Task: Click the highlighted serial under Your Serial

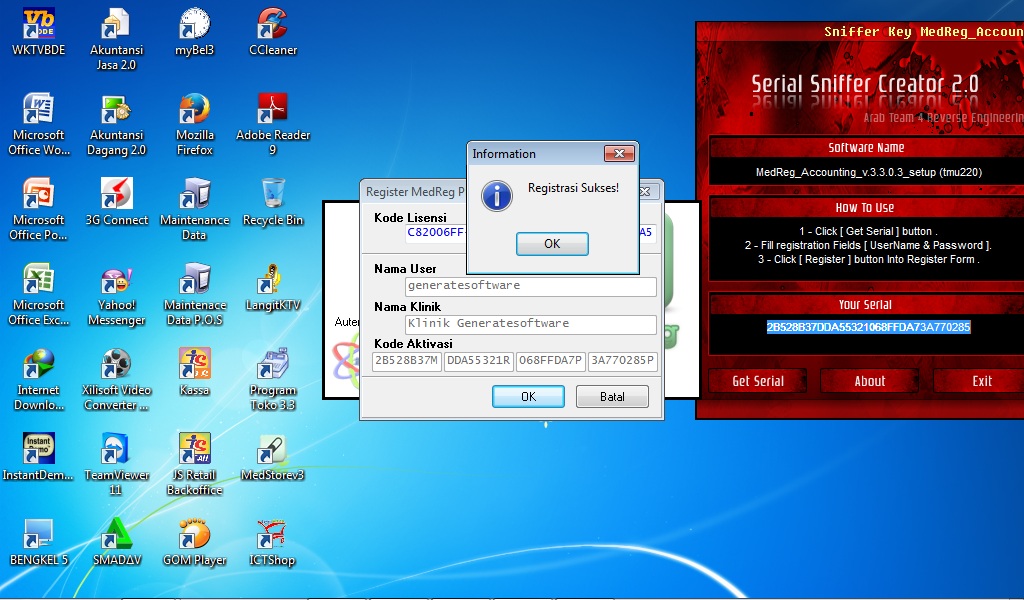Action: point(869,327)
